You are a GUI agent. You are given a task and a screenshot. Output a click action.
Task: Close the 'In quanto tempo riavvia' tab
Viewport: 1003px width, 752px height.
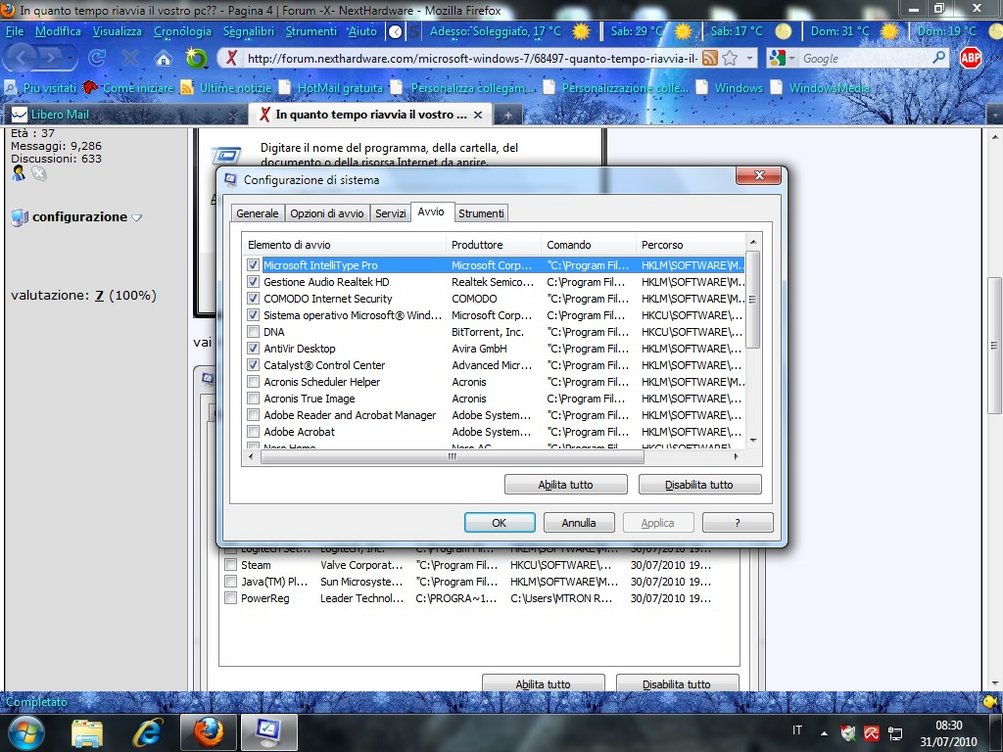point(478,115)
